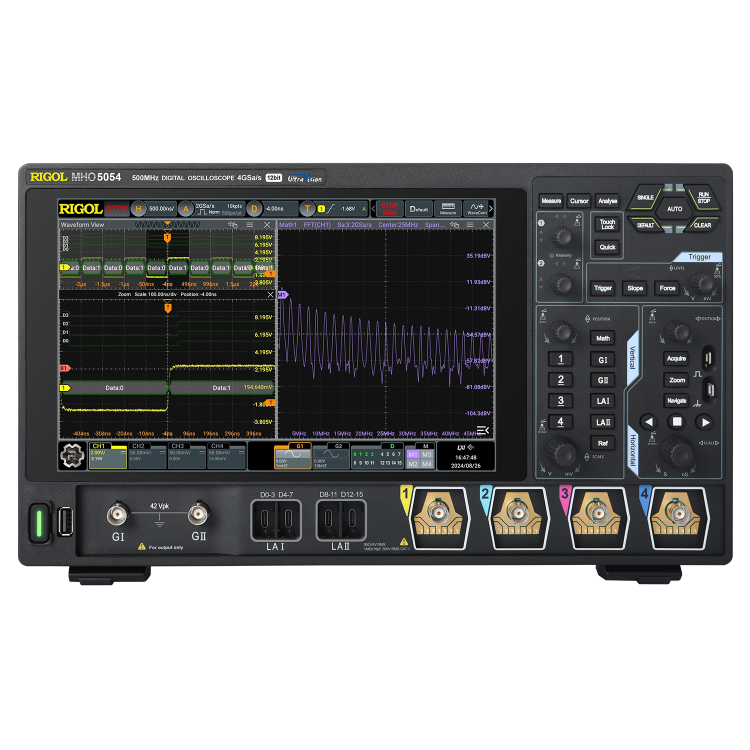Close the FFT Math1 window
750x750 pixels.
pyautogui.click(x=486, y=225)
